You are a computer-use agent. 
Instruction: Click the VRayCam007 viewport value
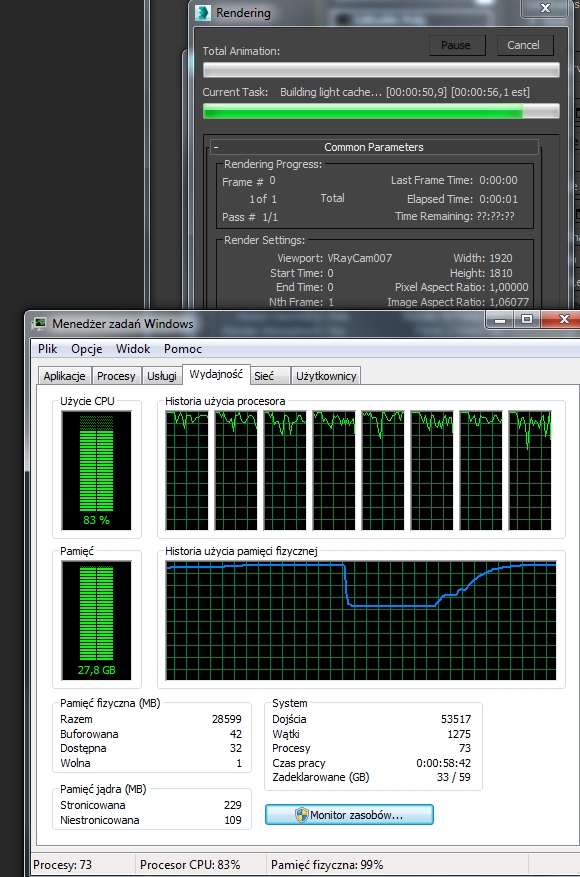click(360, 258)
